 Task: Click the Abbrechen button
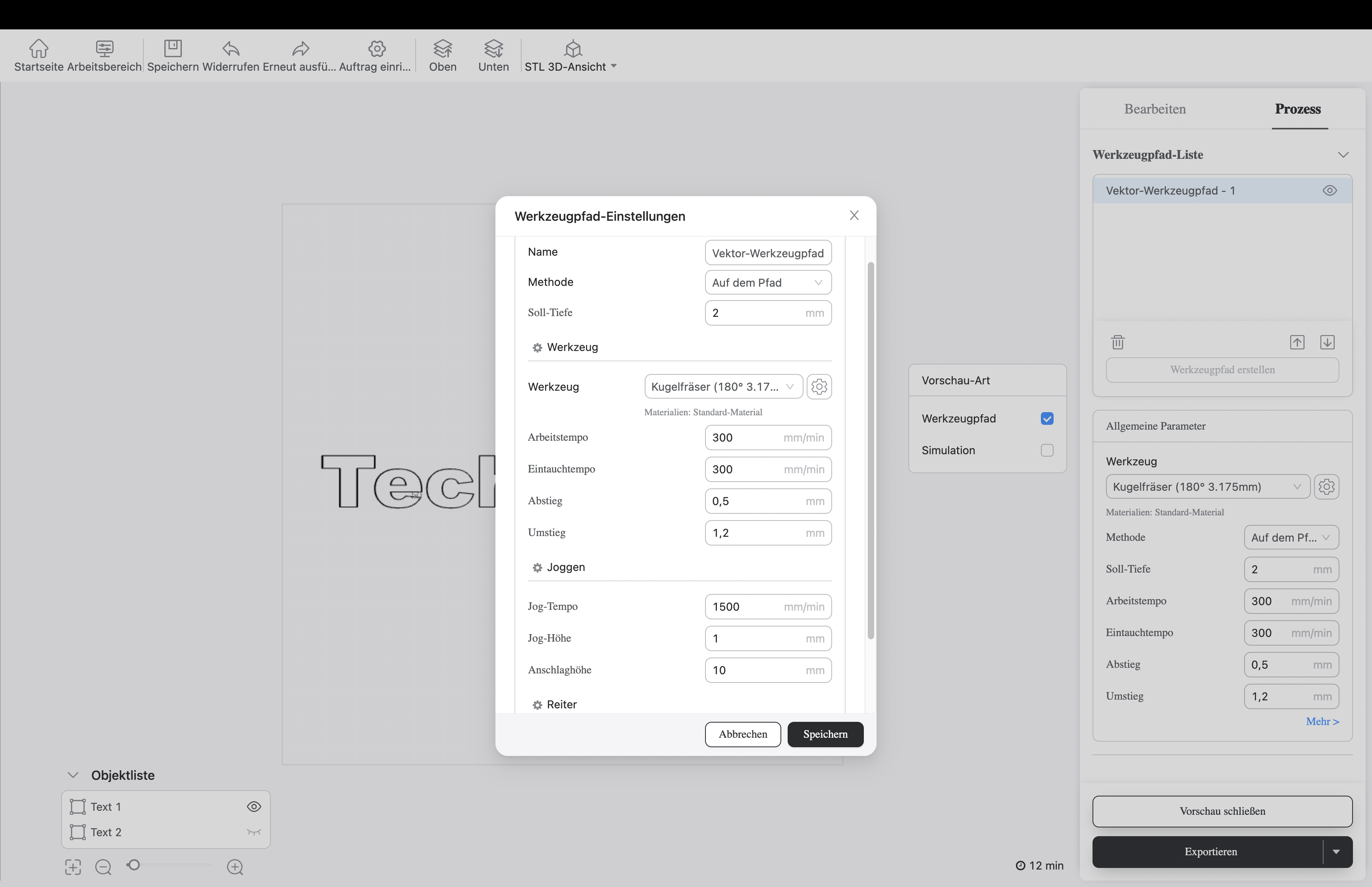click(x=742, y=735)
